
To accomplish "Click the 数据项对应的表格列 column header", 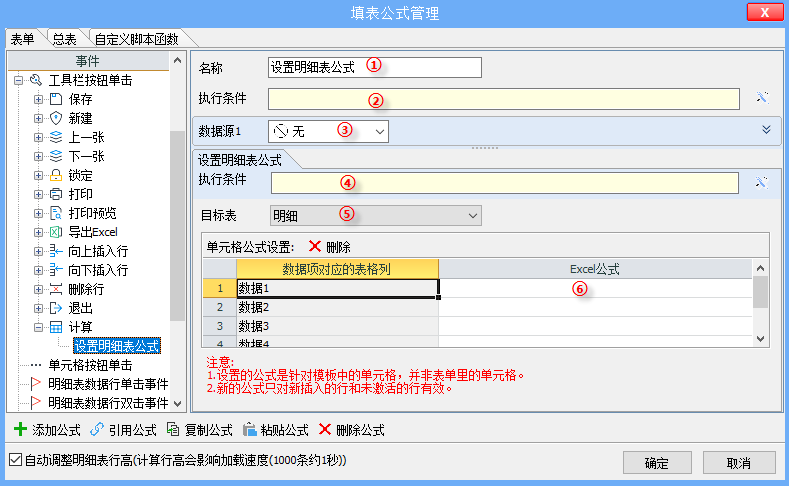I will pyautogui.click(x=337, y=269).
